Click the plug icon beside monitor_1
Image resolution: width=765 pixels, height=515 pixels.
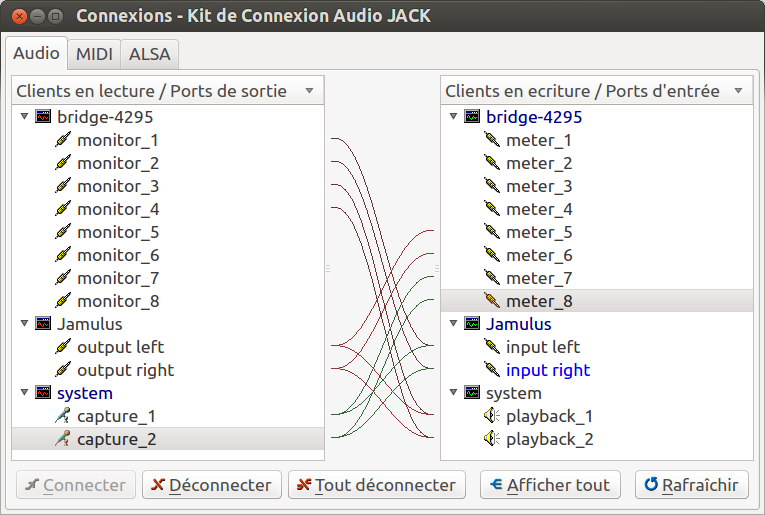pyautogui.click(x=64, y=140)
